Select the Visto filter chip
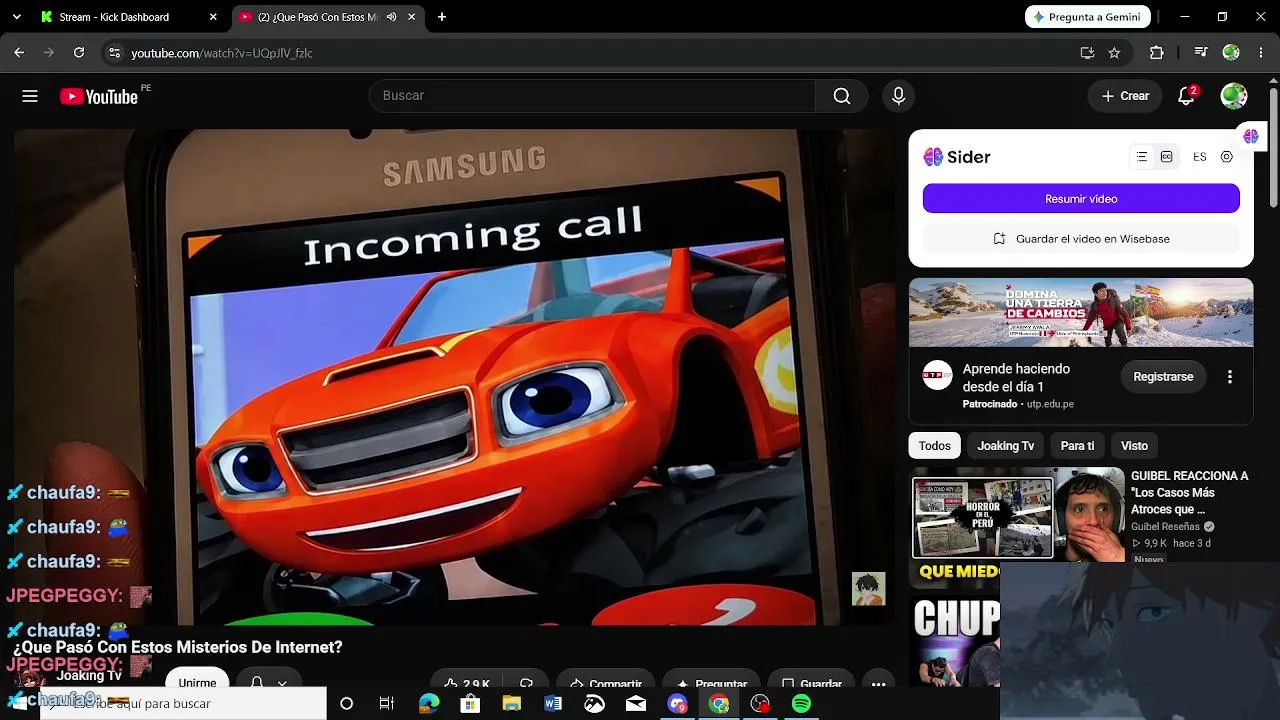Viewport: 1280px width, 720px height. [x=1134, y=446]
